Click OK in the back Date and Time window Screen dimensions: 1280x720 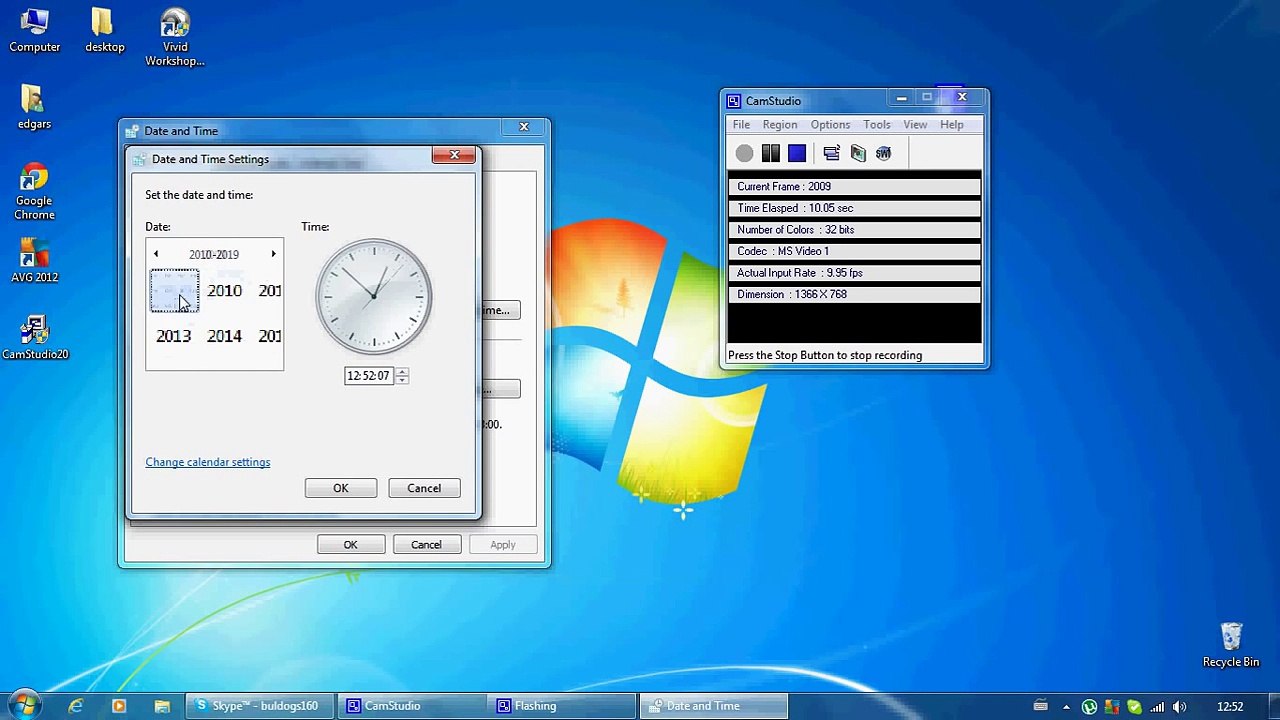(350, 545)
